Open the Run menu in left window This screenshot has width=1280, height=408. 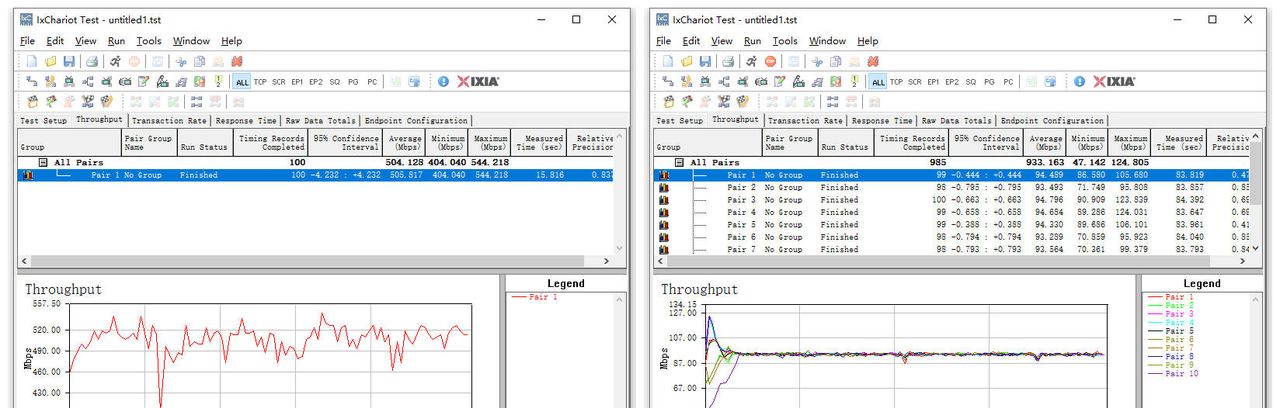[116, 41]
